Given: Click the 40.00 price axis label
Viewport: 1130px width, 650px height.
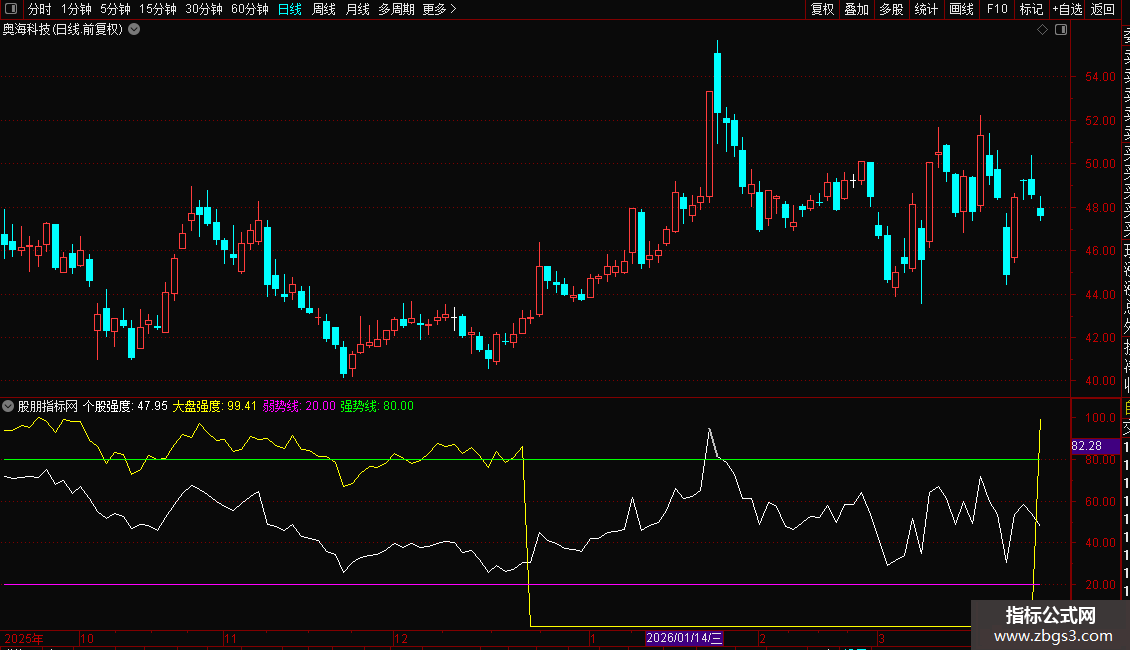Looking at the screenshot, I should point(1100,381).
